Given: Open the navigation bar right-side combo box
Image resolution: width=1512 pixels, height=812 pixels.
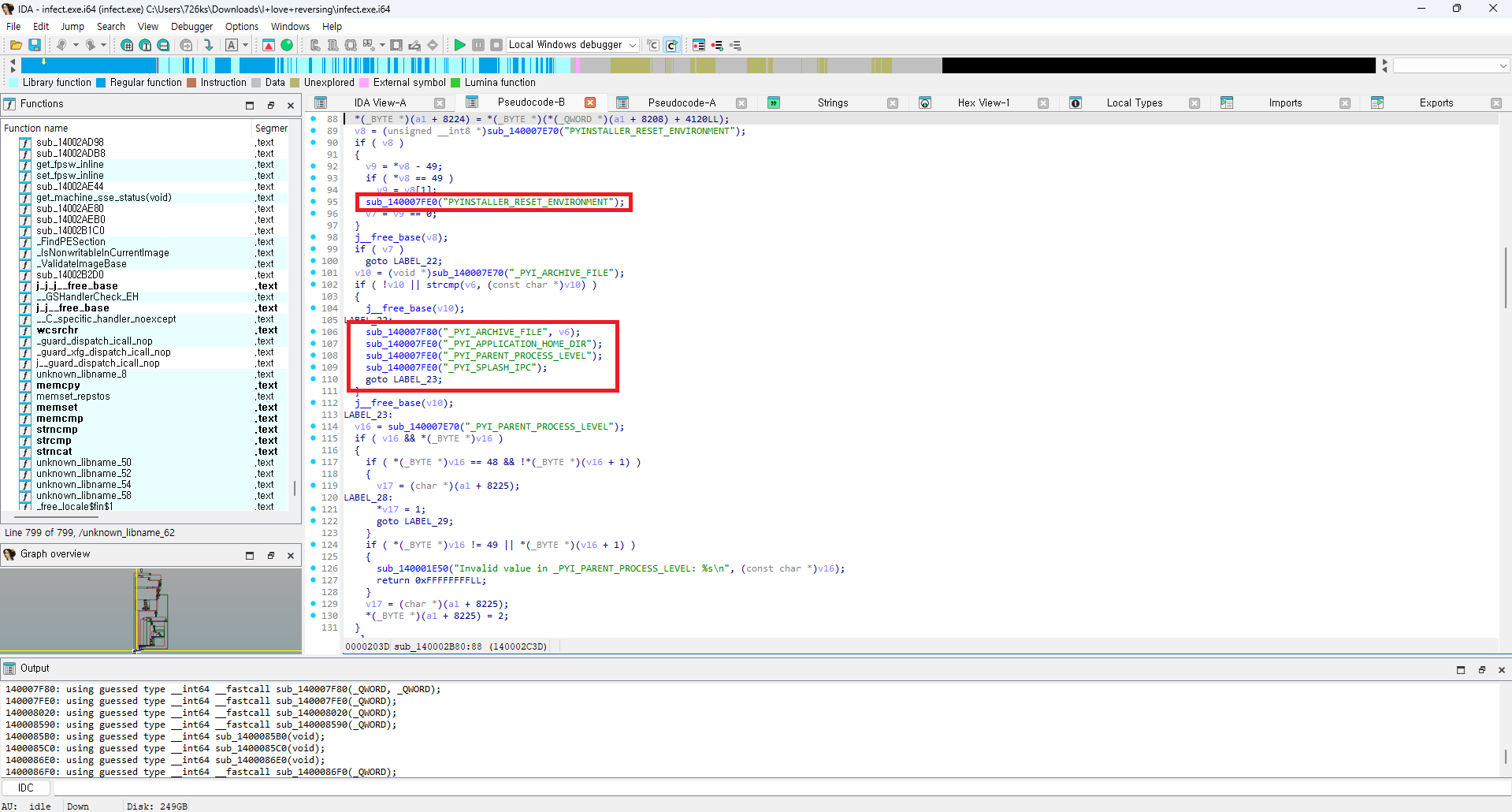Looking at the screenshot, I should click(x=1451, y=65).
